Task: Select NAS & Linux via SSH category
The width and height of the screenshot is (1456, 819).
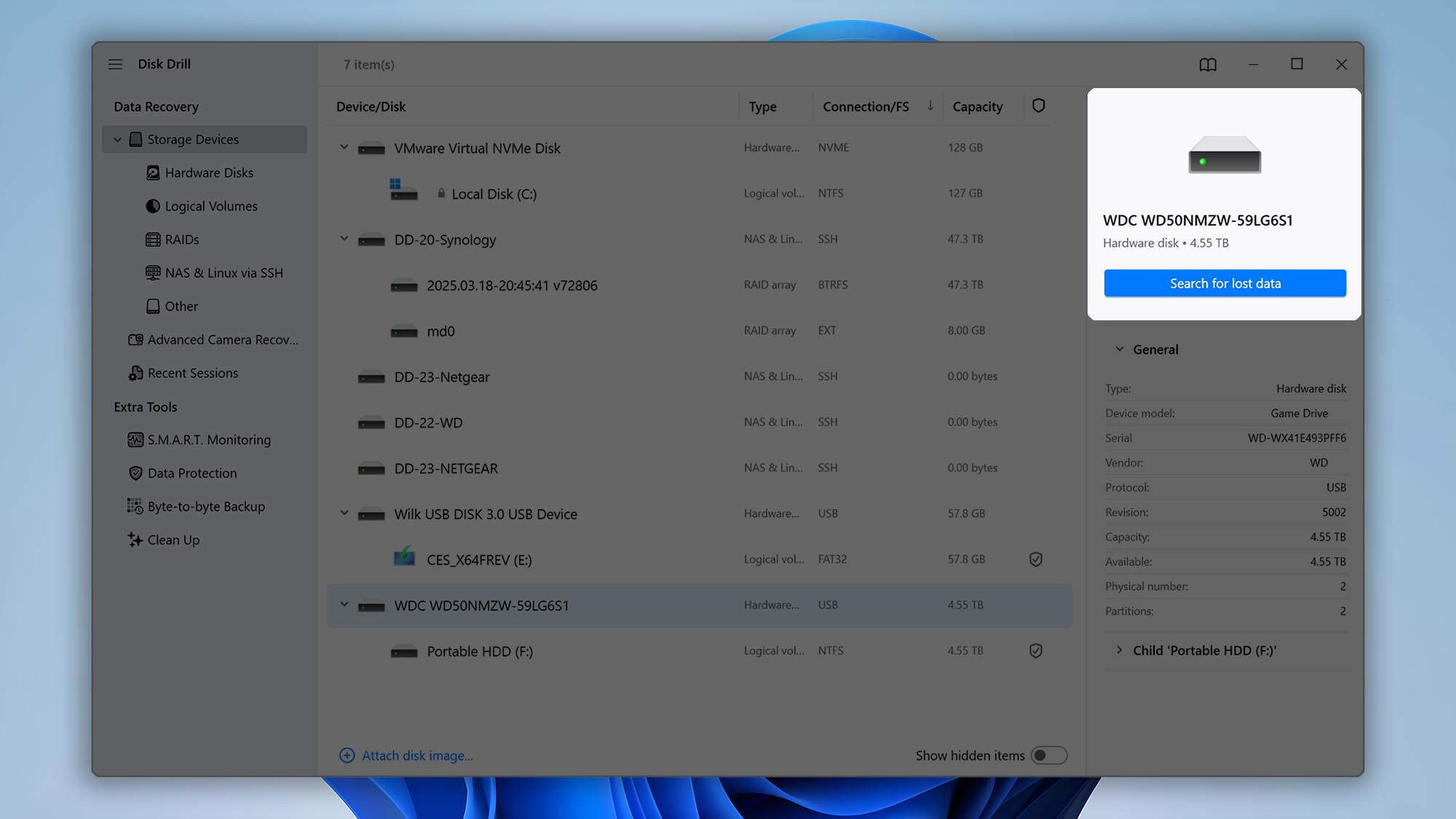Action: (223, 272)
